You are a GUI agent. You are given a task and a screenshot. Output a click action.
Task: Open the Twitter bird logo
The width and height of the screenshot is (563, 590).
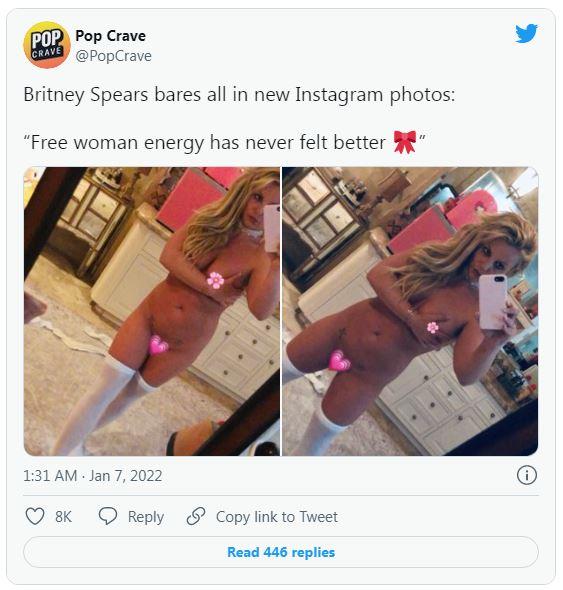click(x=526, y=33)
